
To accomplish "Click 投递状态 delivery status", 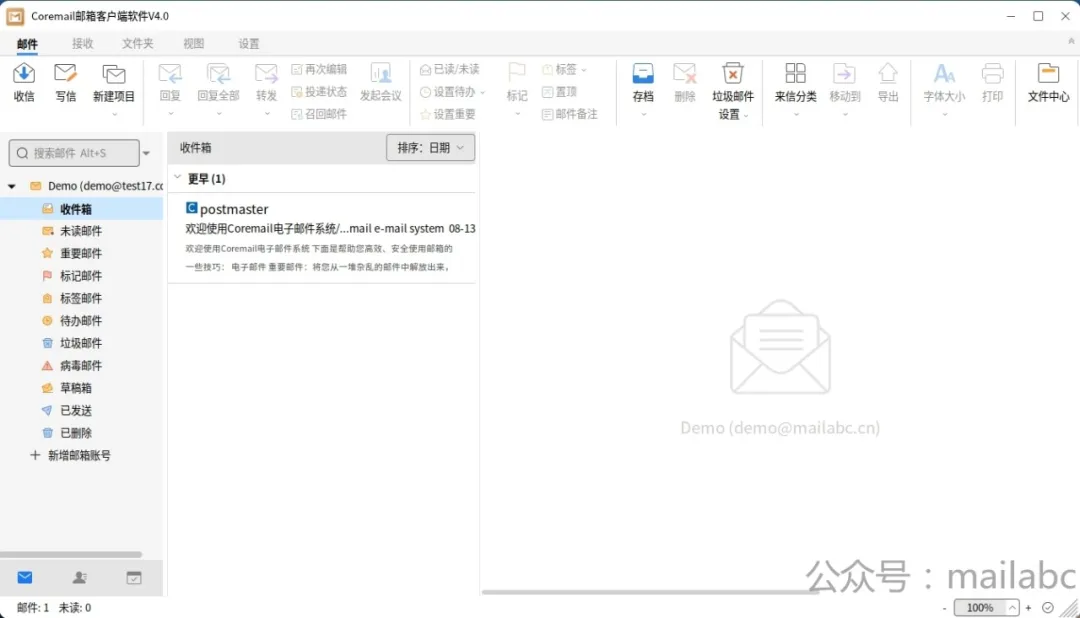I will 319,92.
